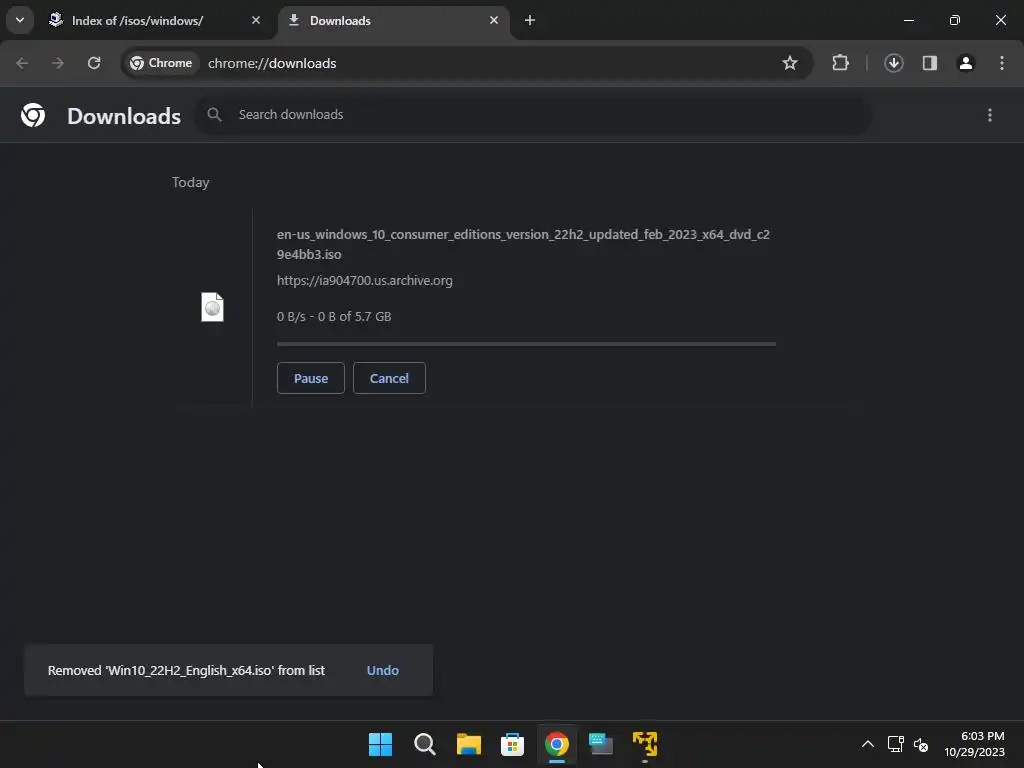Viewport: 1024px width, 768px height.
Task: Pause the ISO download
Action: (x=311, y=378)
